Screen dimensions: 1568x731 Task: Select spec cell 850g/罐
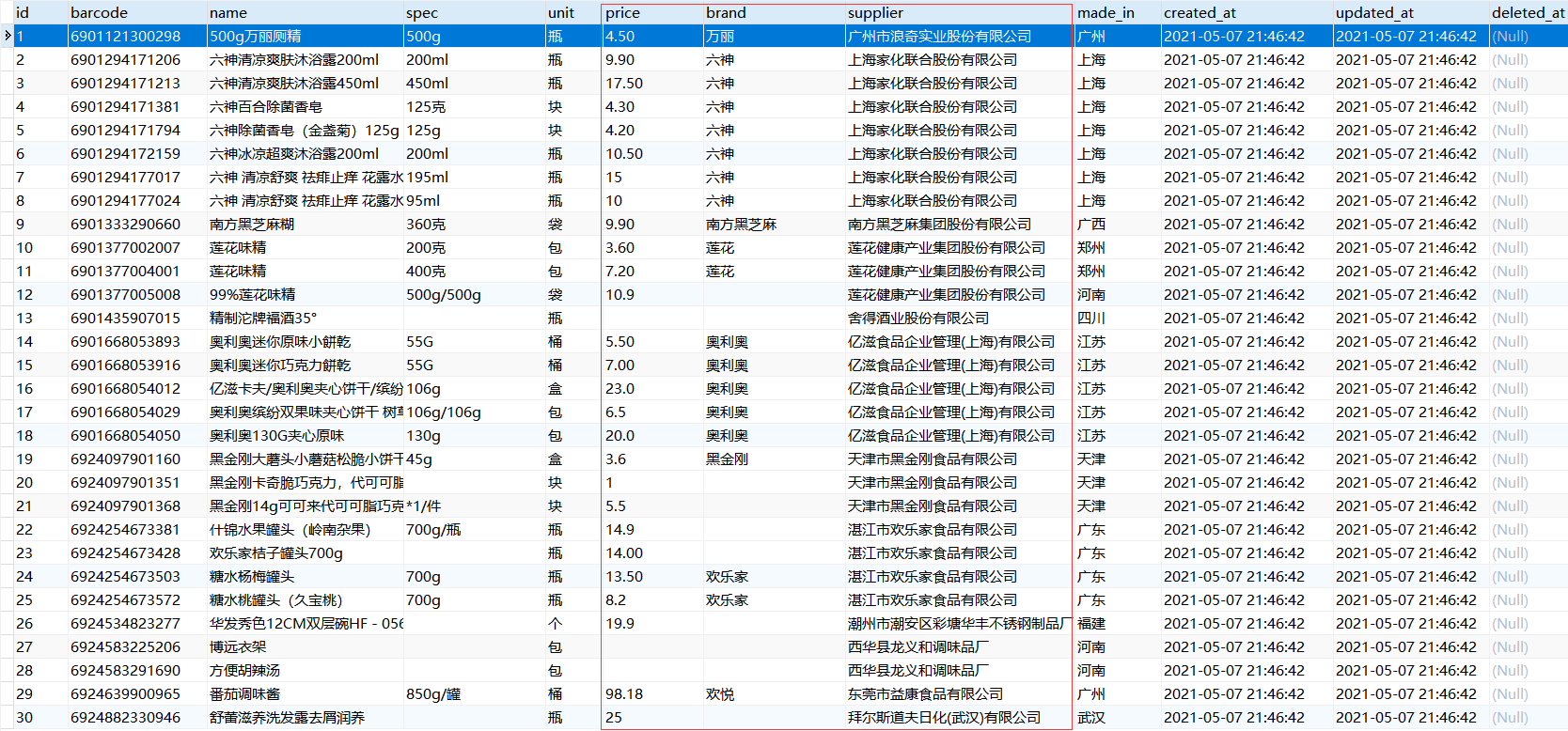click(x=474, y=693)
